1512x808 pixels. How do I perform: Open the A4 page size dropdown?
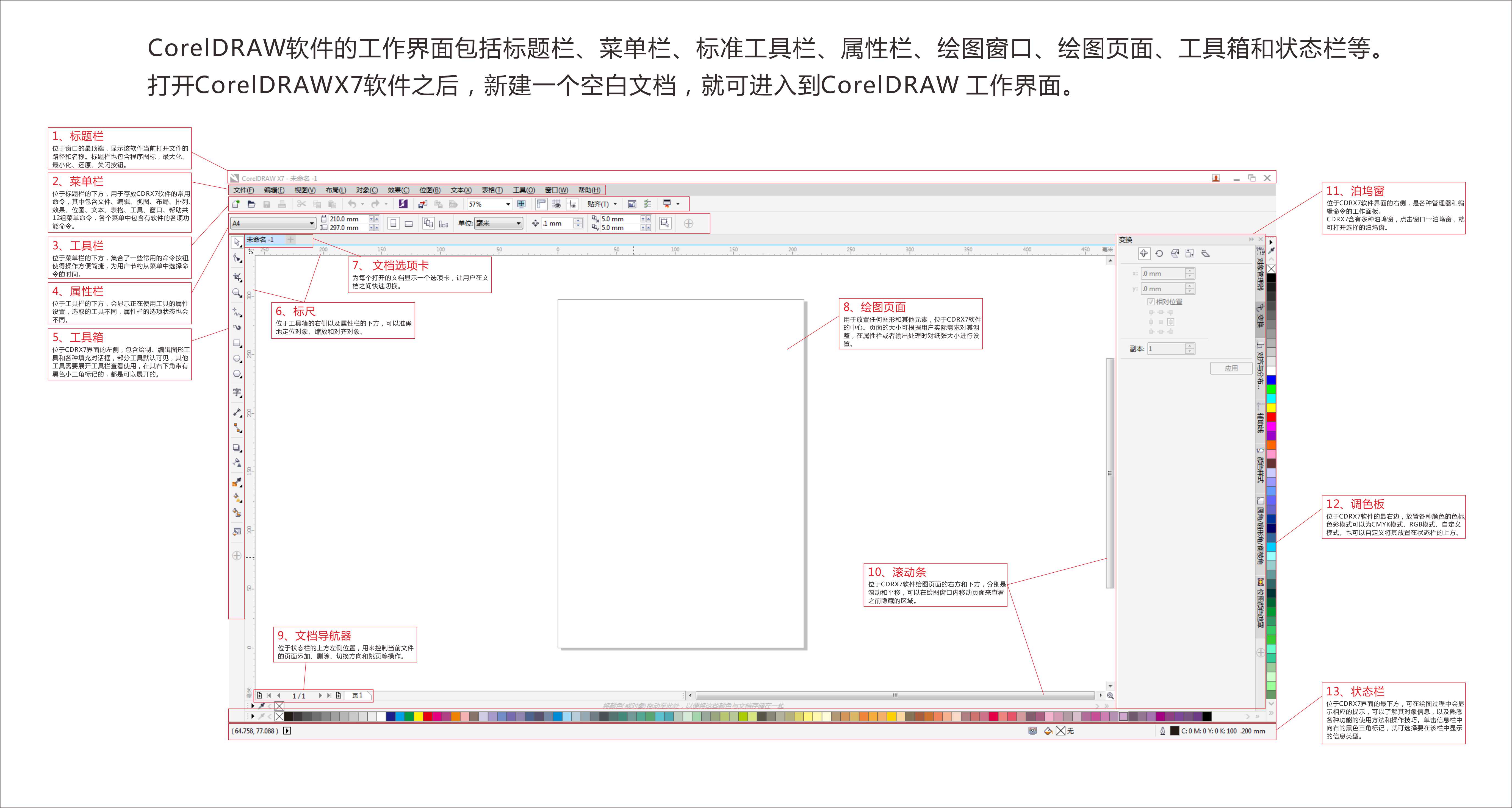click(x=312, y=224)
